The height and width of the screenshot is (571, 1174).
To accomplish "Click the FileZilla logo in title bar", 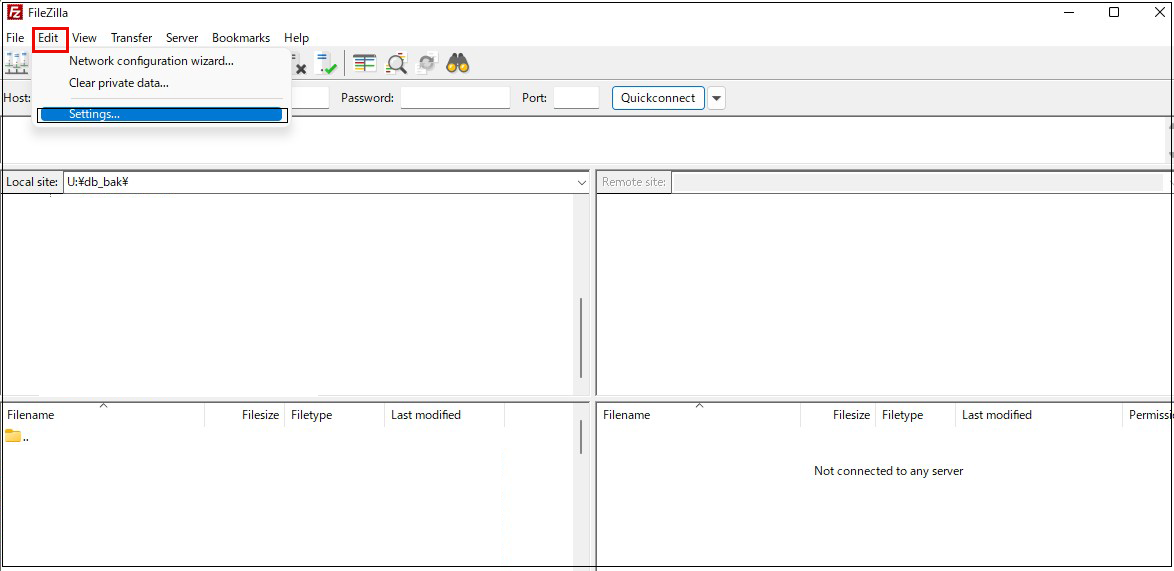I will 14,12.
